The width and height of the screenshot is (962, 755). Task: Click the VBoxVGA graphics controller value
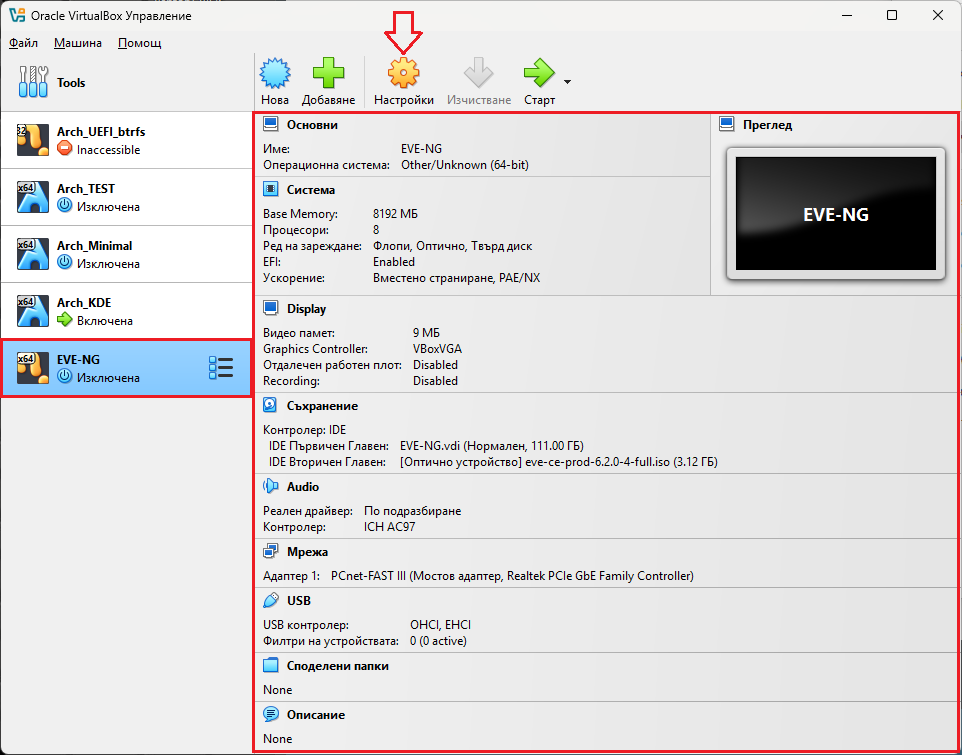click(x=437, y=349)
